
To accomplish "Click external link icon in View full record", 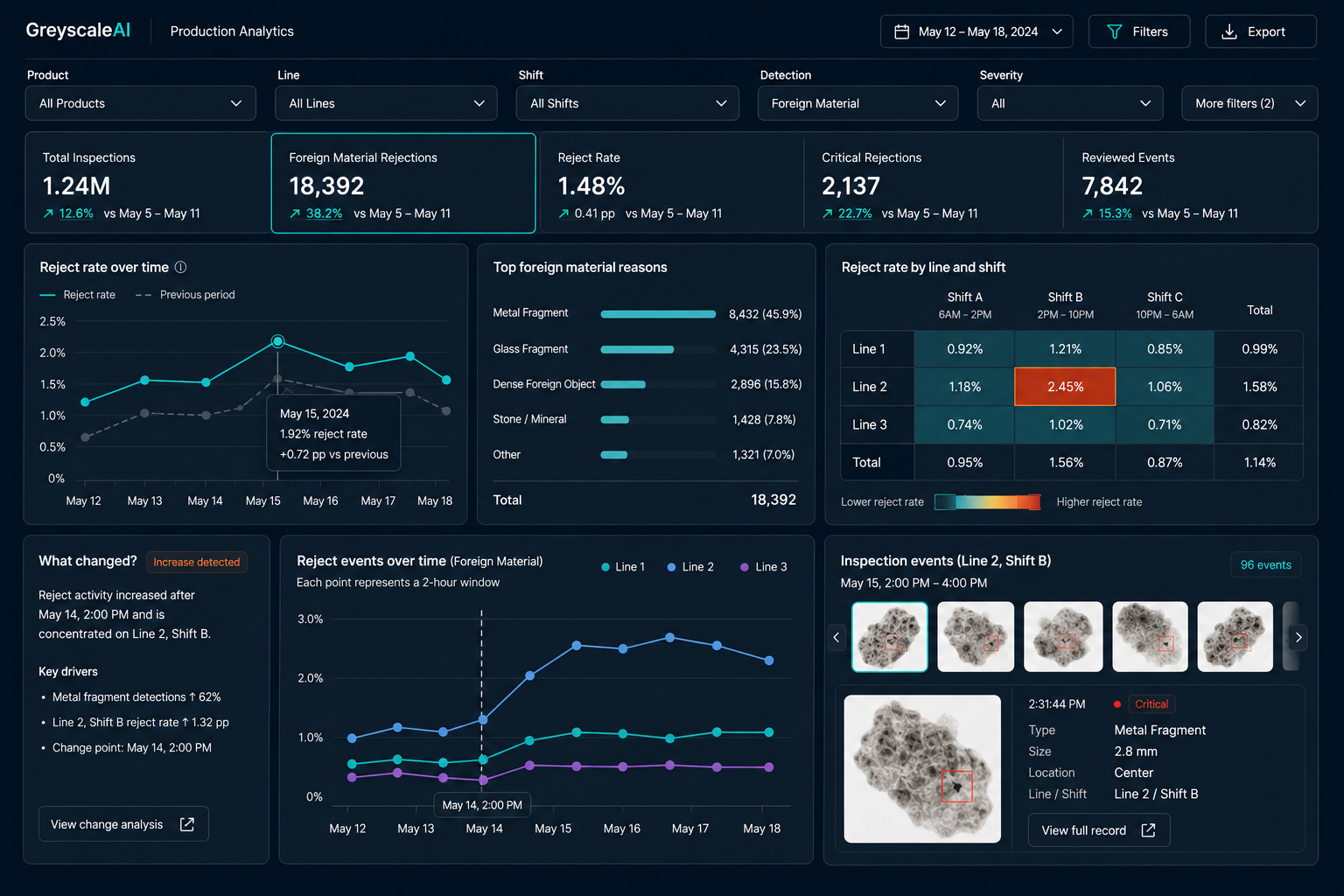I will coord(1149,830).
